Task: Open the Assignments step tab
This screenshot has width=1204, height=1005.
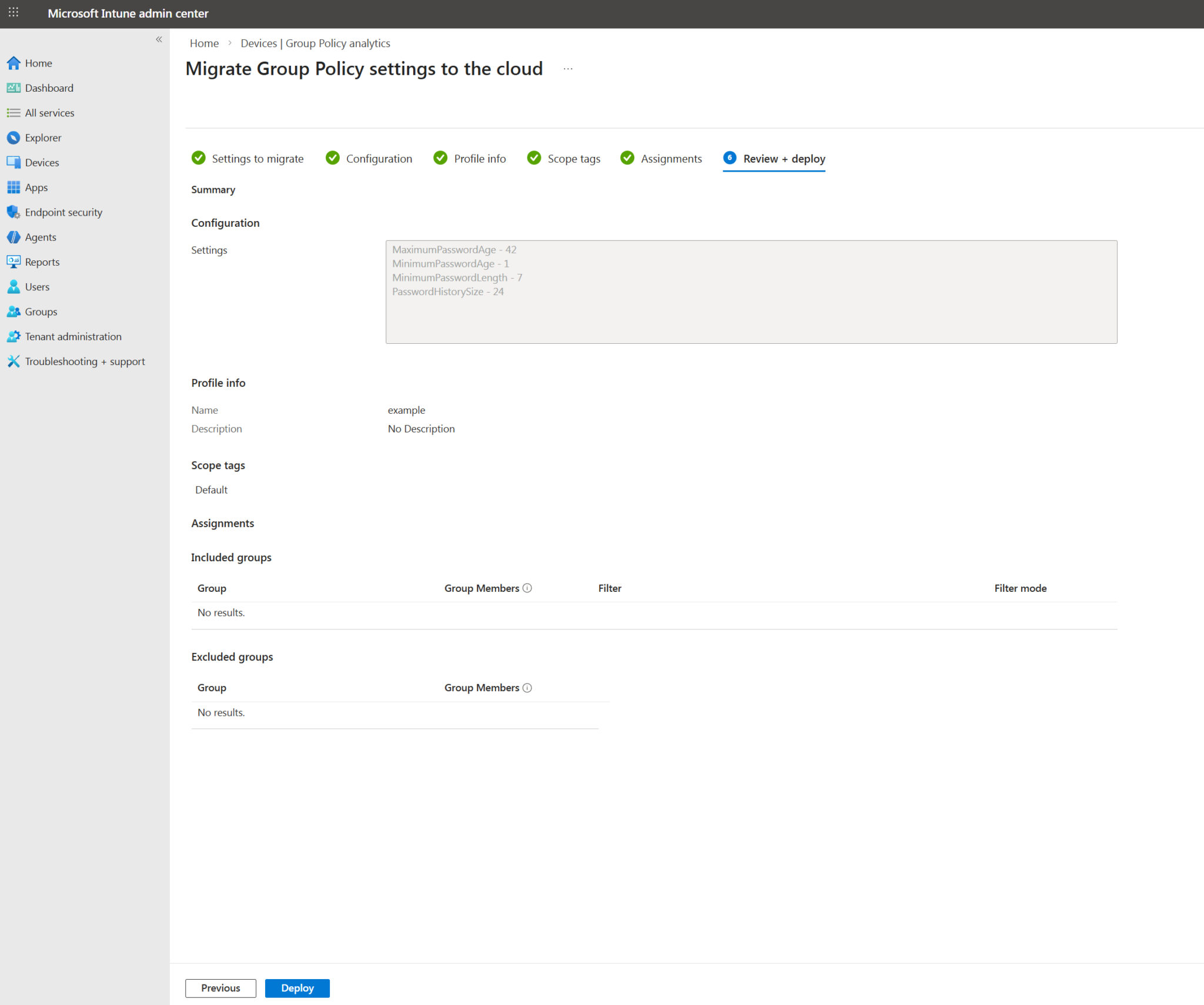Action: pos(661,158)
